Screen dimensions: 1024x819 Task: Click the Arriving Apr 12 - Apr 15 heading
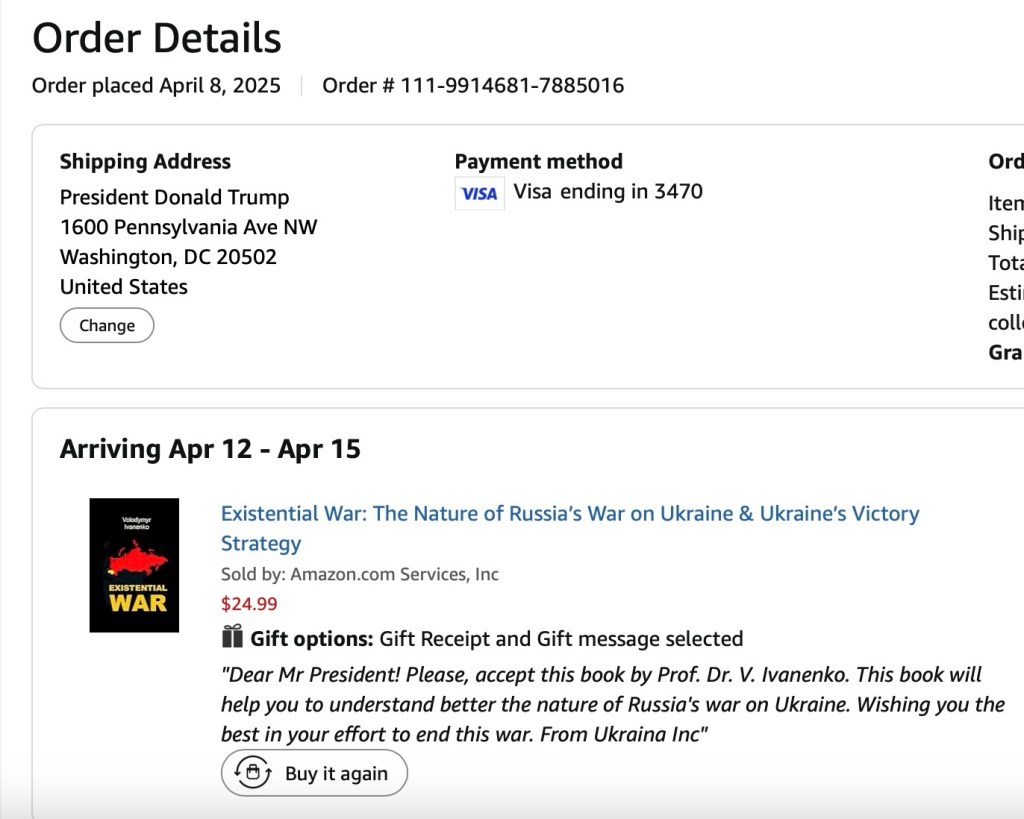tap(210, 449)
